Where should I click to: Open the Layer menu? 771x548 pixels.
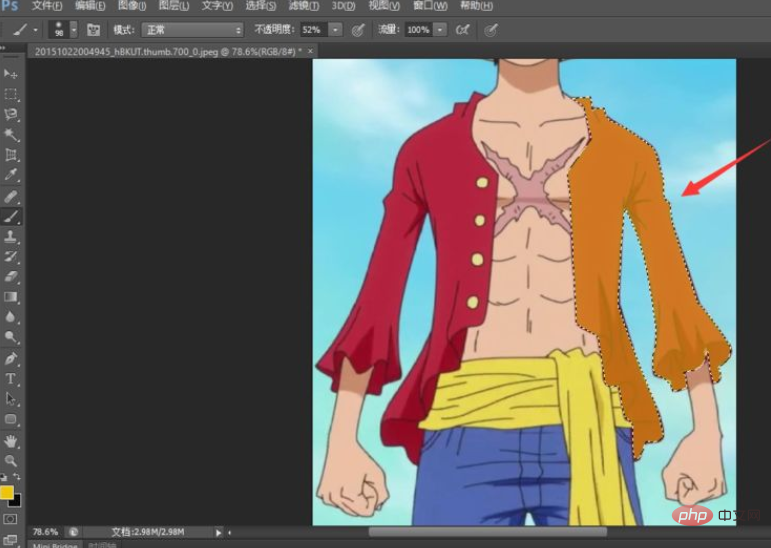coord(174,6)
